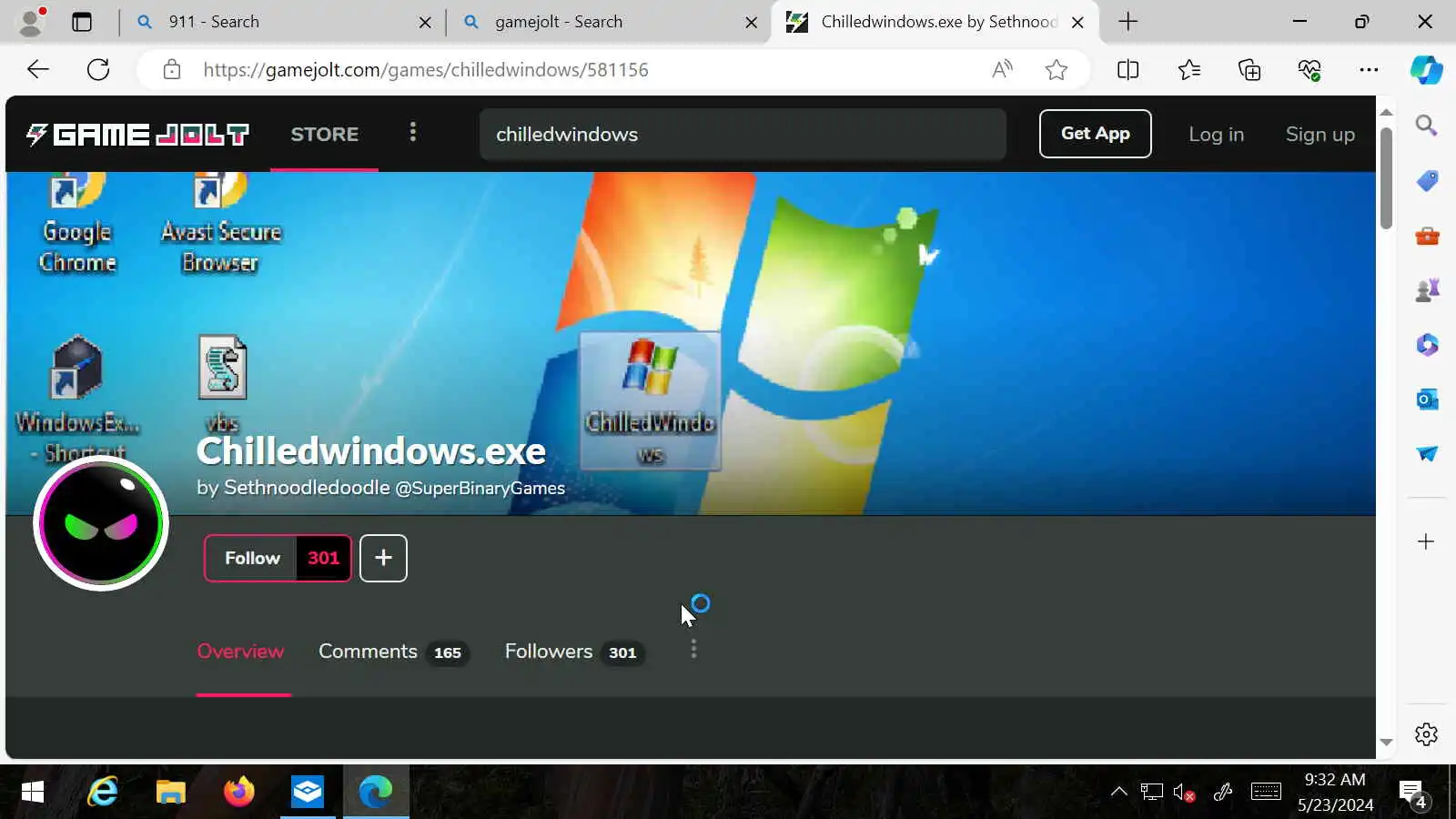Open the Windows Start menu
1456x819 pixels.
coord(33,792)
